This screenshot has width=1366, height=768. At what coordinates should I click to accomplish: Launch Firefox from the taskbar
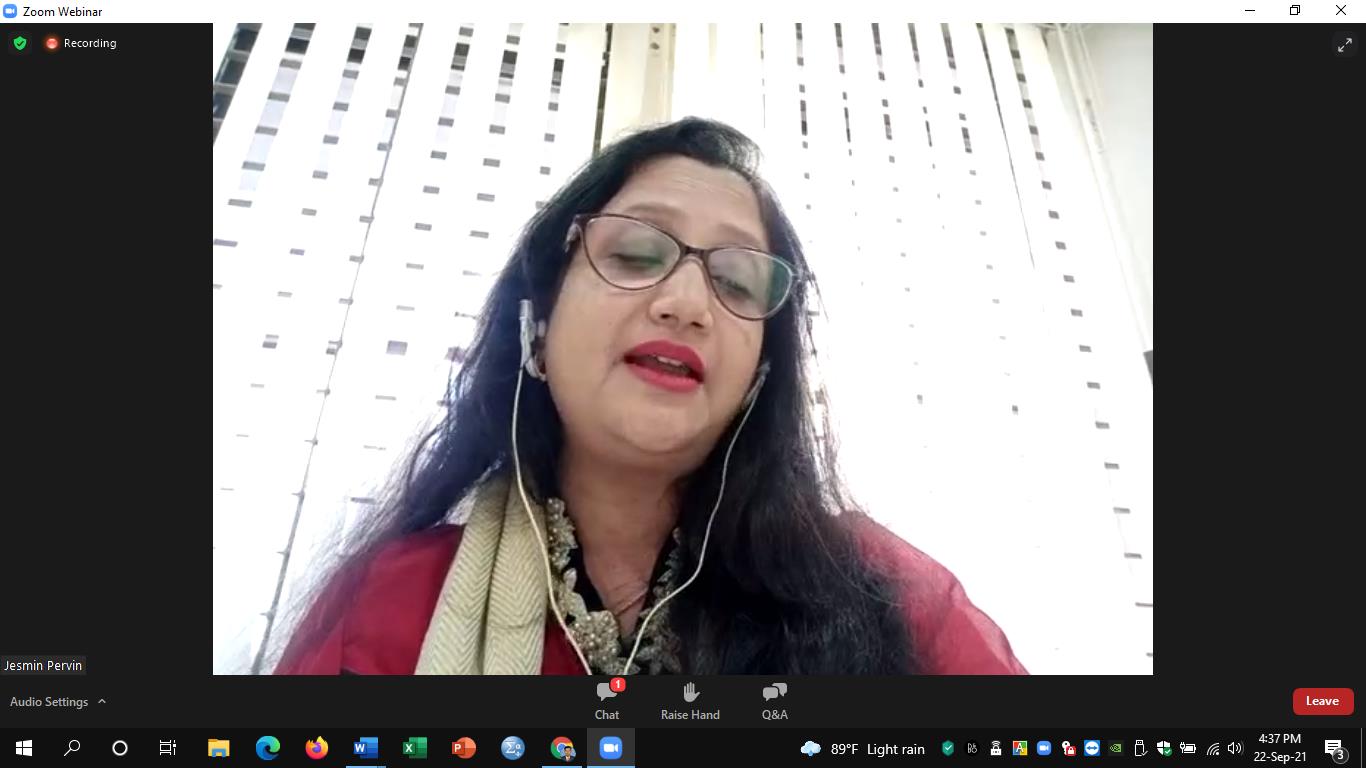coord(316,748)
